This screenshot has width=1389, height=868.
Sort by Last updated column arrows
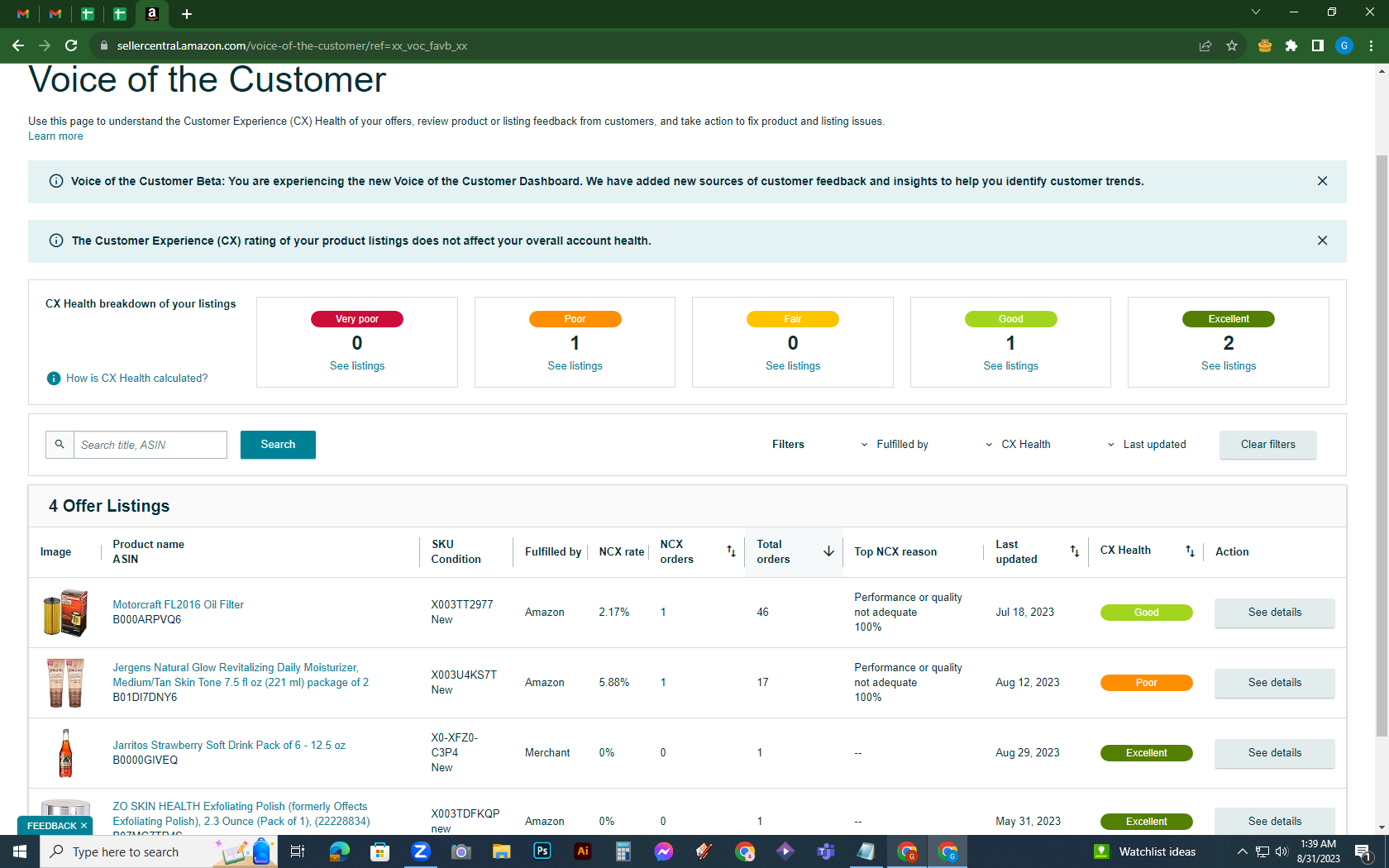click(1075, 551)
